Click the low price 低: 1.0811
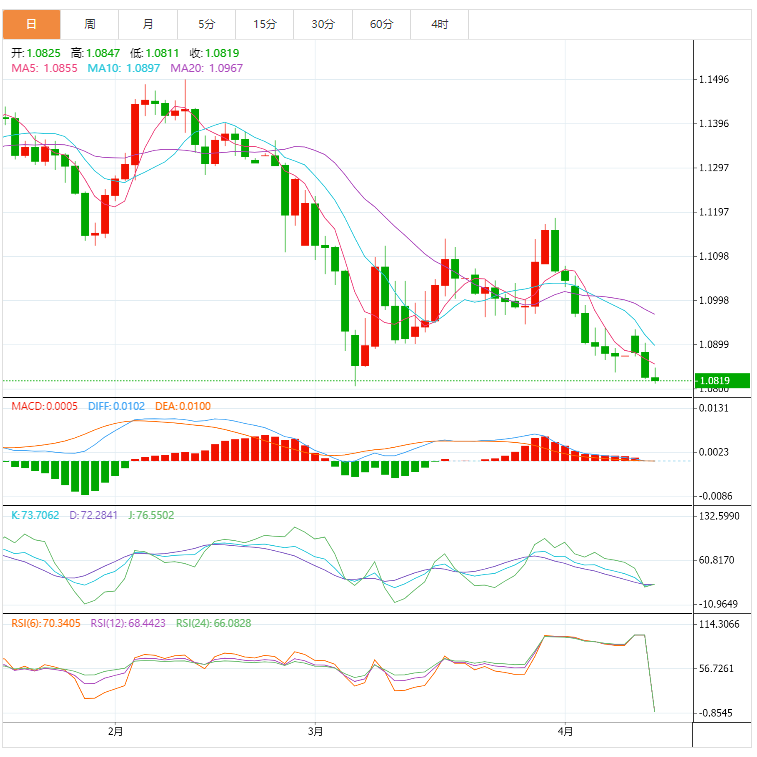 [154, 53]
